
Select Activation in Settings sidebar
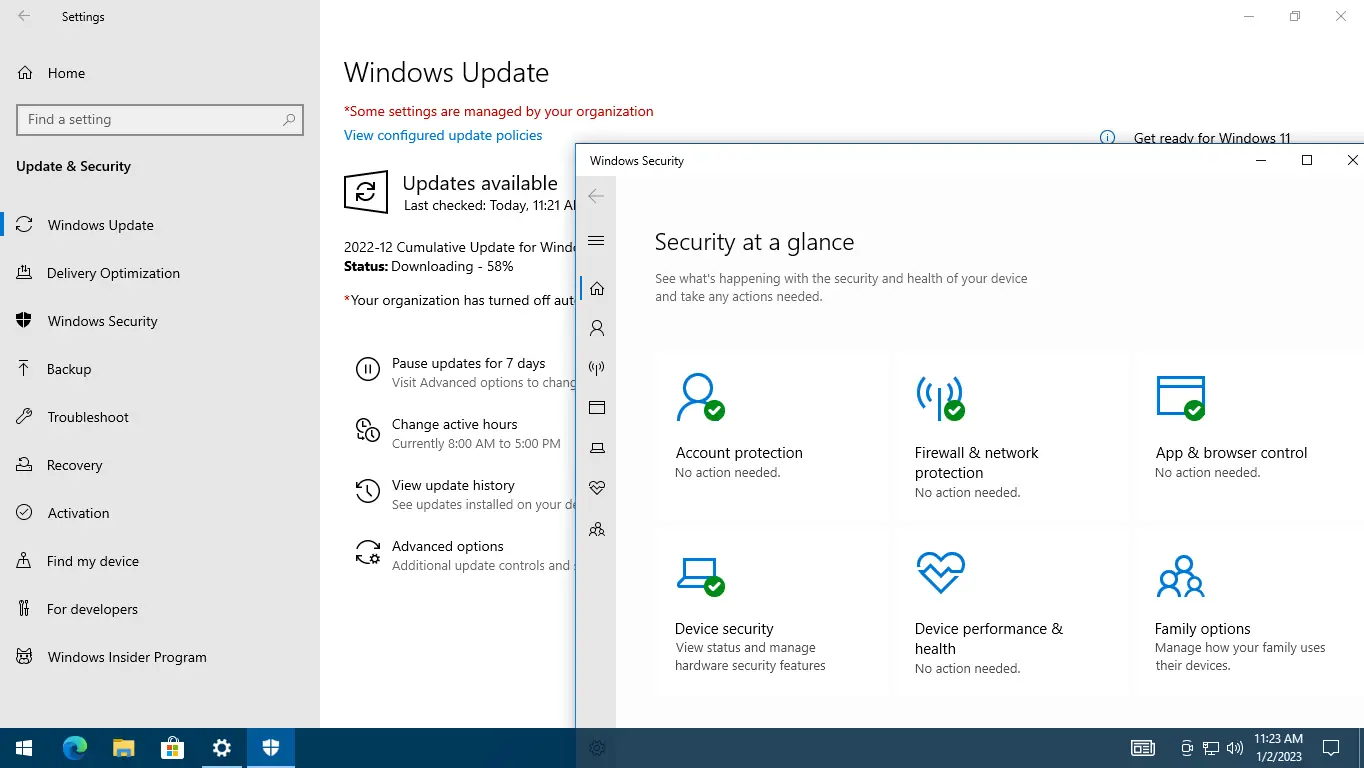(x=160, y=513)
